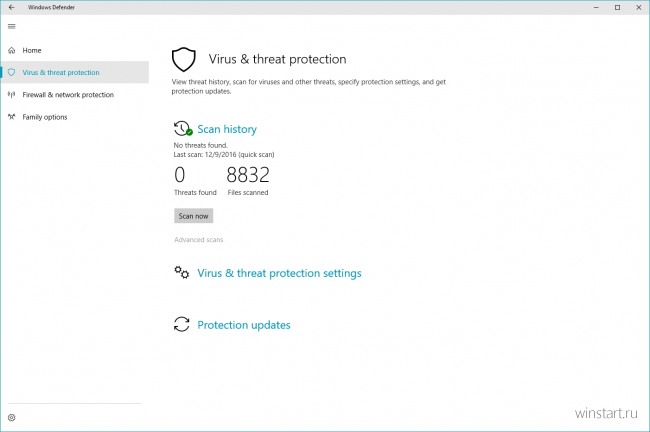
Task: Click the Firewall antenna icon
Action: point(12,95)
